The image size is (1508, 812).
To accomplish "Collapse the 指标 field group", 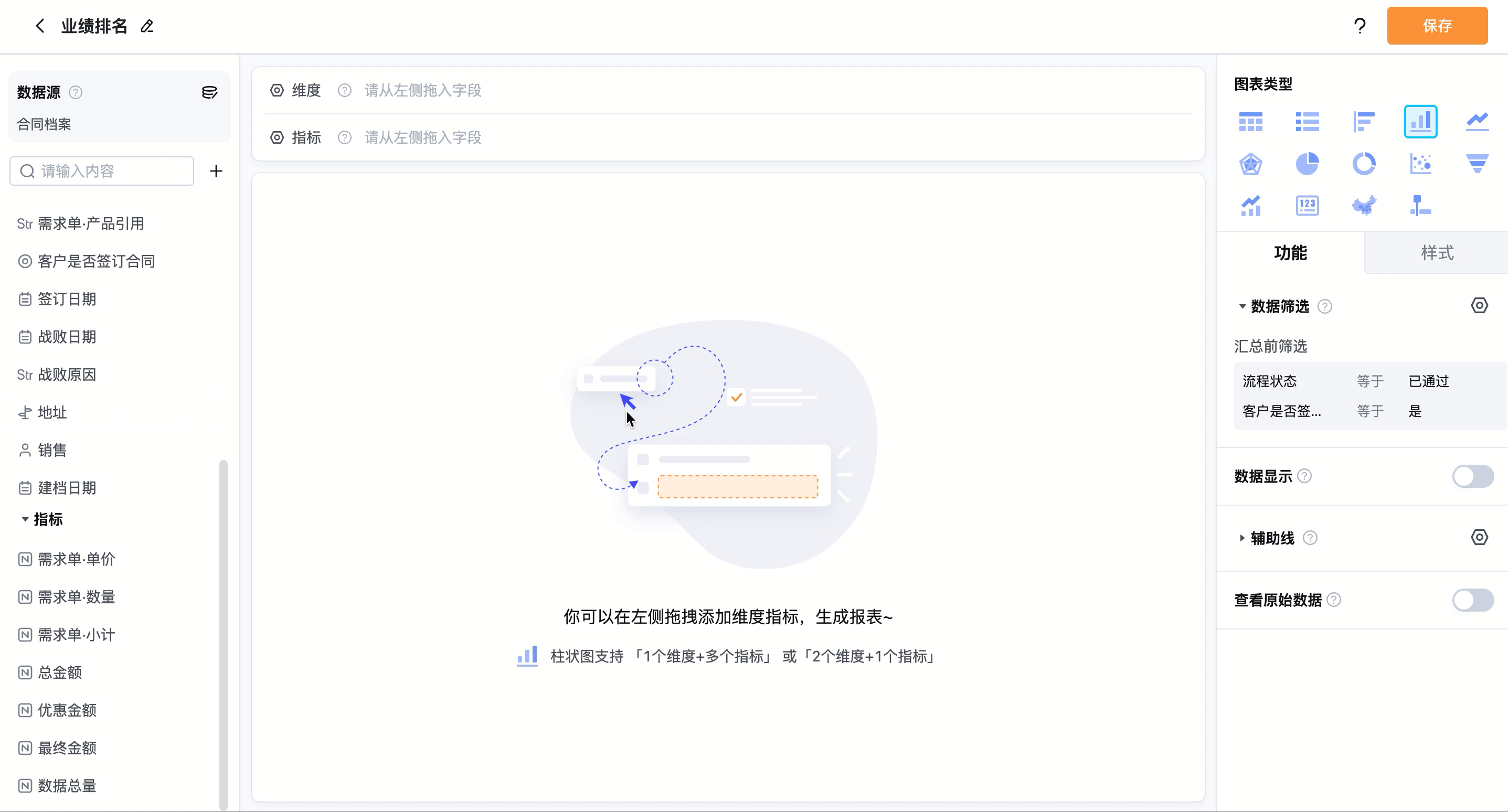I will 25,519.
